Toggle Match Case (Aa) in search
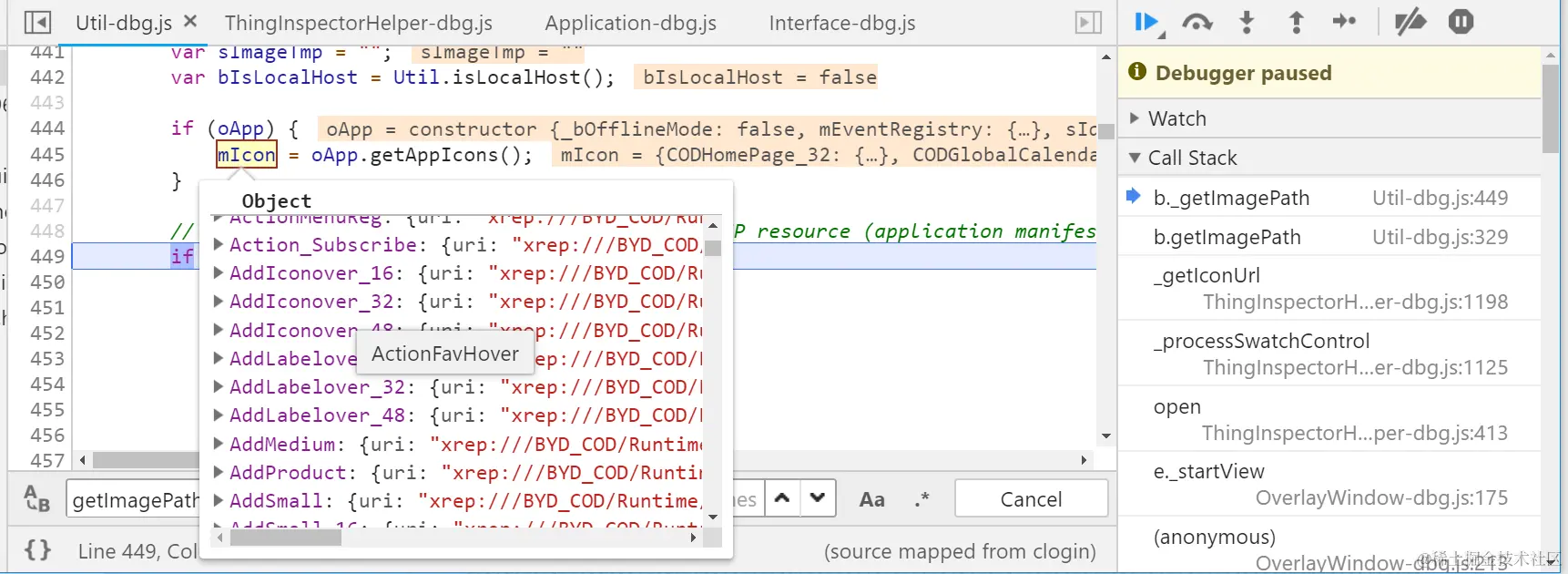 coord(871,499)
